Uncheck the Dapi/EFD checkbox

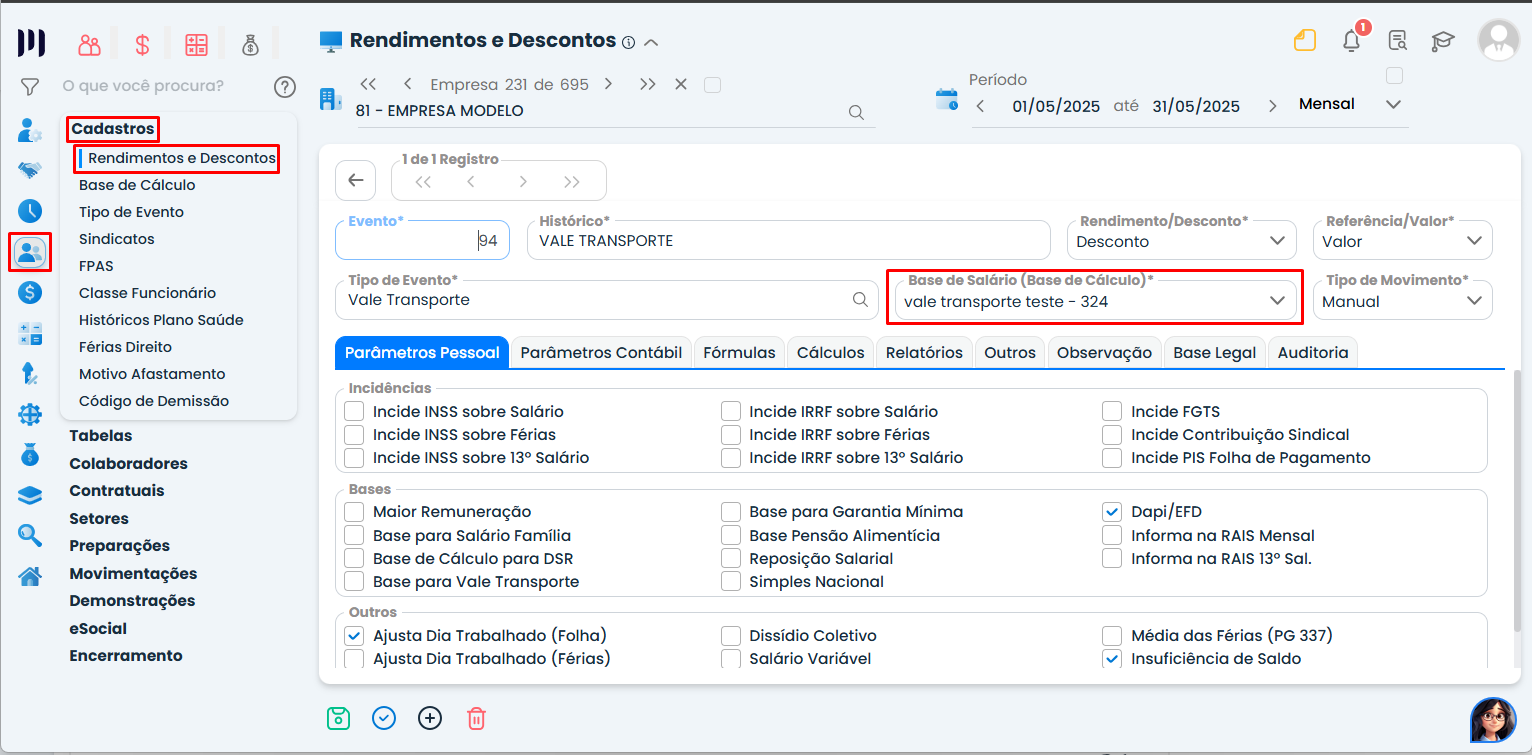point(1111,511)
